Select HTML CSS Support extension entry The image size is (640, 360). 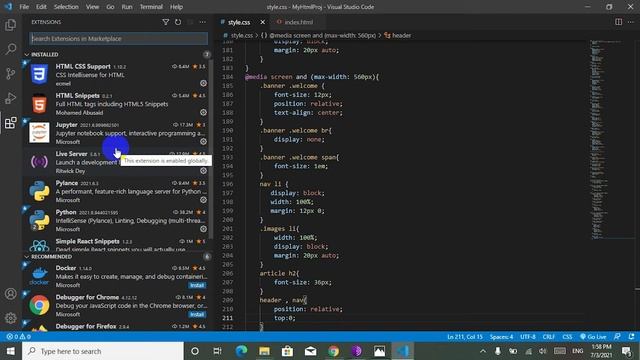tap(117, 75)
